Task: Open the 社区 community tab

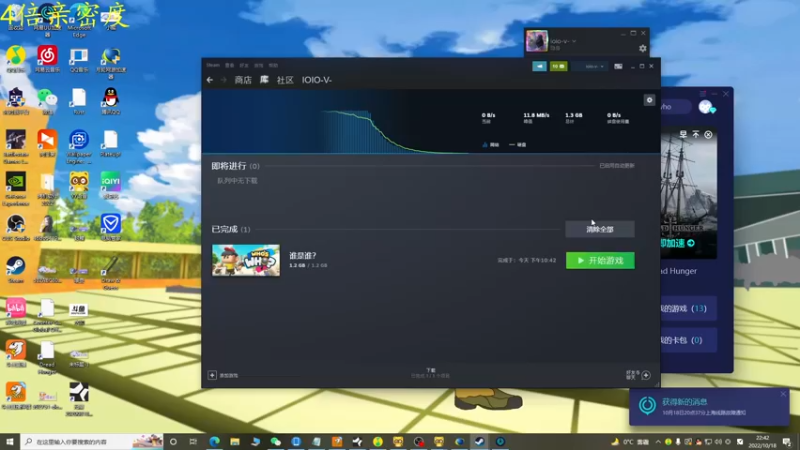Action: 285,80
